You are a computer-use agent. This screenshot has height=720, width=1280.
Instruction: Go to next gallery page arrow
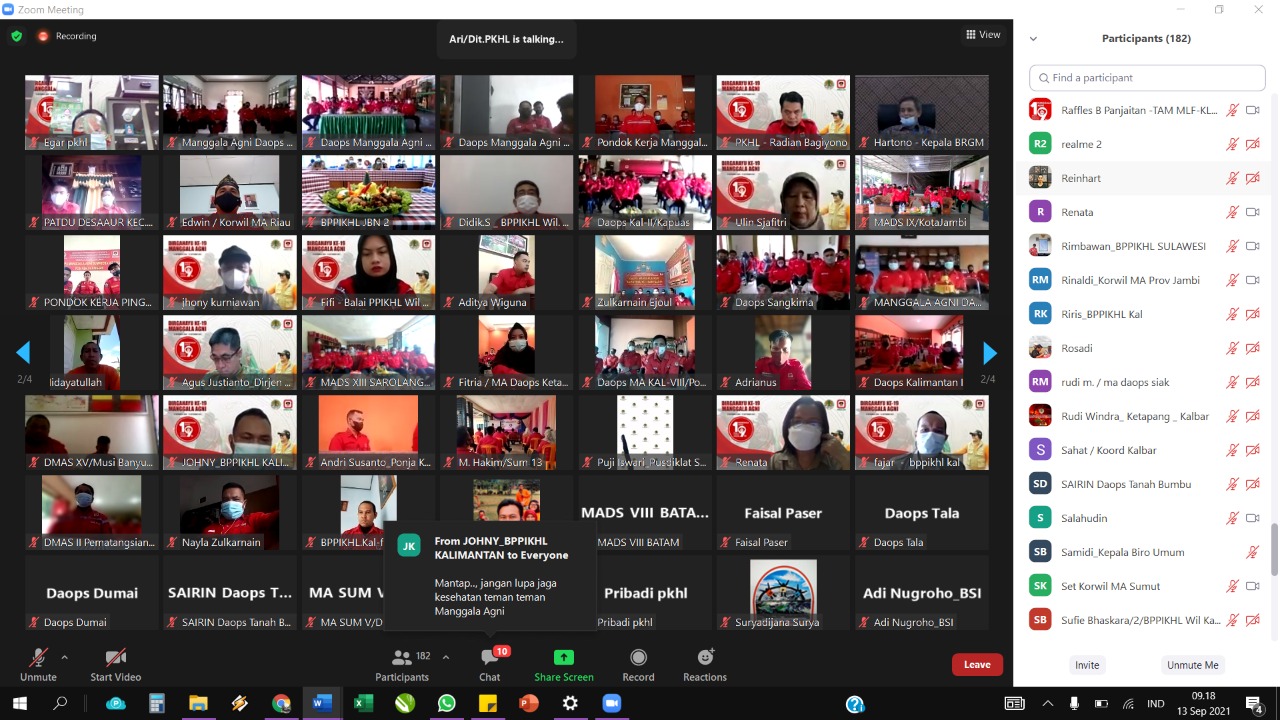click(989, 353)
